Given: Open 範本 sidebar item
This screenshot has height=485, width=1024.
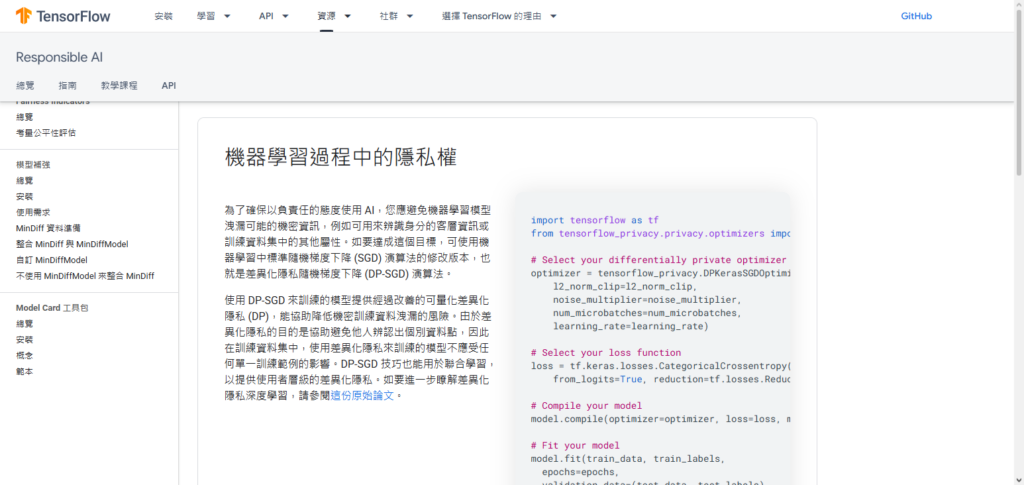Looking at the screenshot, I should [x=24, y=371].
